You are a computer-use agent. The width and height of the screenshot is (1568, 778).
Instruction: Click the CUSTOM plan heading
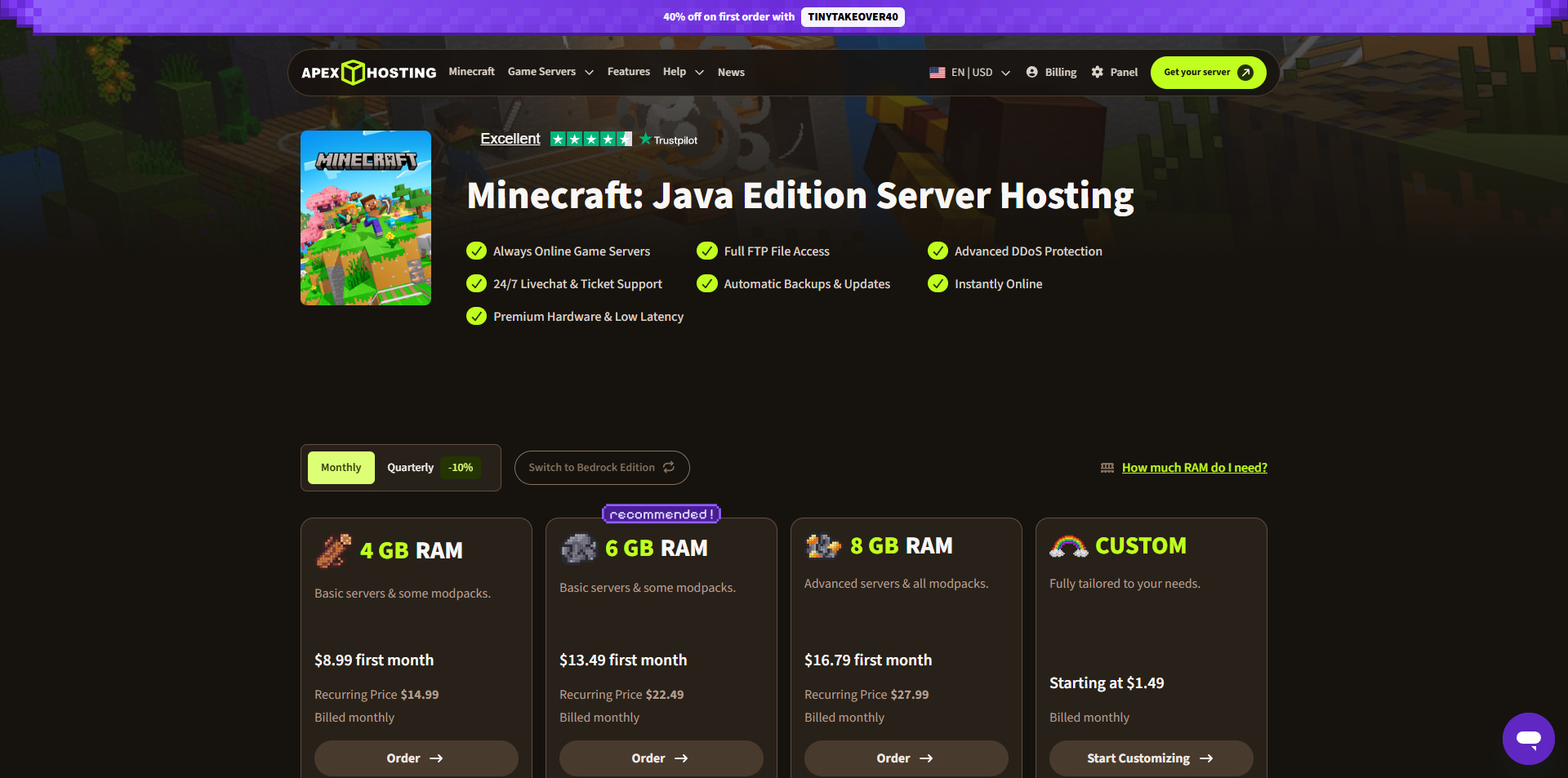point(1141,546)
